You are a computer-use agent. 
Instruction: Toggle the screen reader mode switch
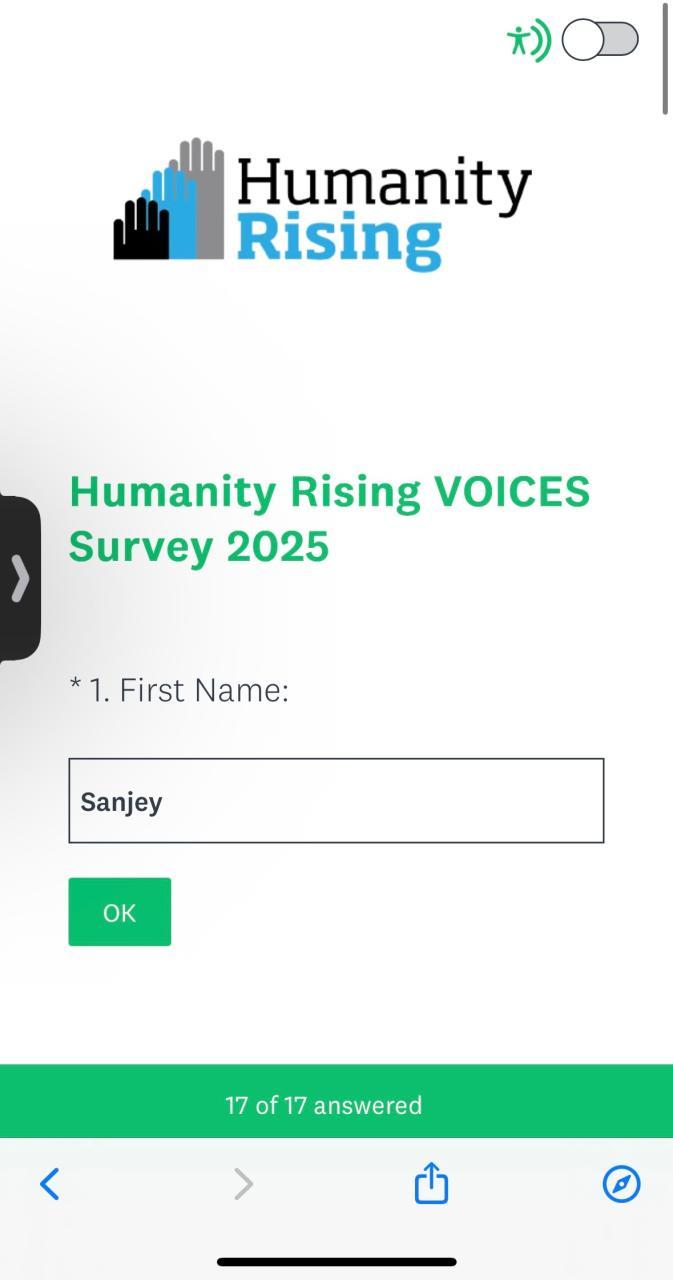600,40
